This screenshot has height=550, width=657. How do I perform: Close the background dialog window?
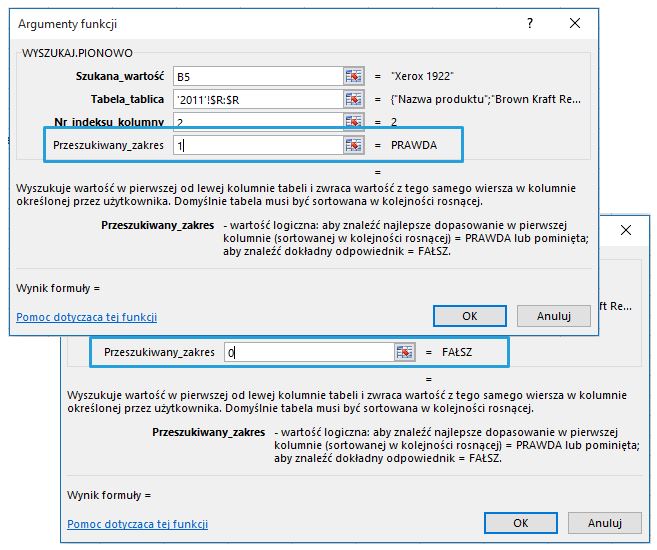pyautogui.click(x=626, y=231)
